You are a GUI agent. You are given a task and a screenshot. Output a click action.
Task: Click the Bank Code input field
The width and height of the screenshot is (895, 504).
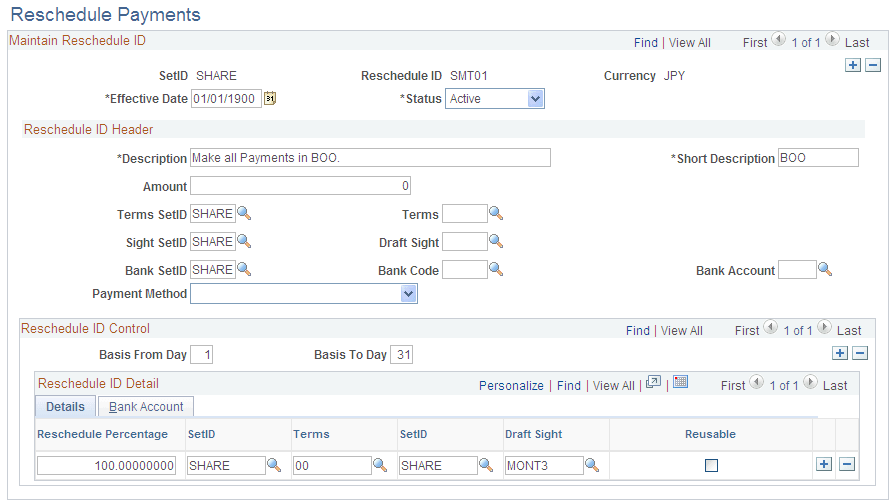(x=465, y=269)
